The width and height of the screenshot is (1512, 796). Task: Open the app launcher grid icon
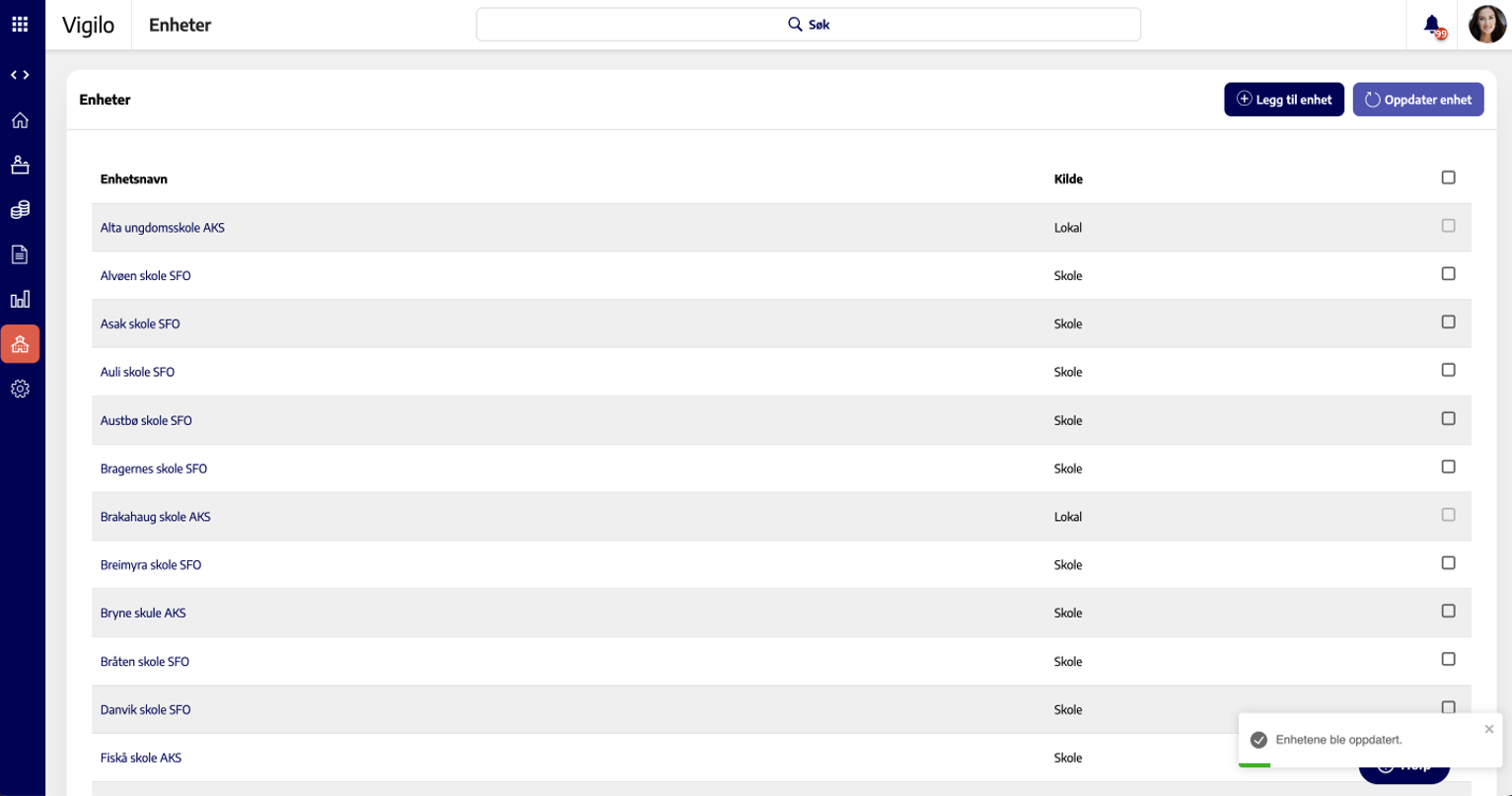[20, 25]
